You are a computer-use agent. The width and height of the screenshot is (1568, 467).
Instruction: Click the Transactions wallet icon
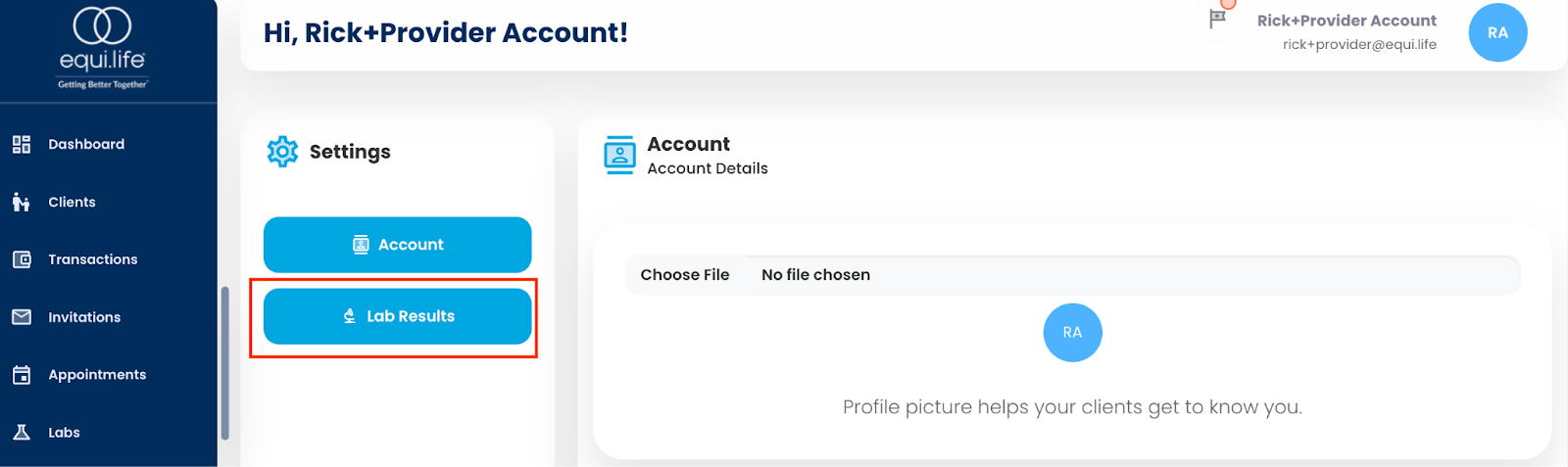(22, 259)
